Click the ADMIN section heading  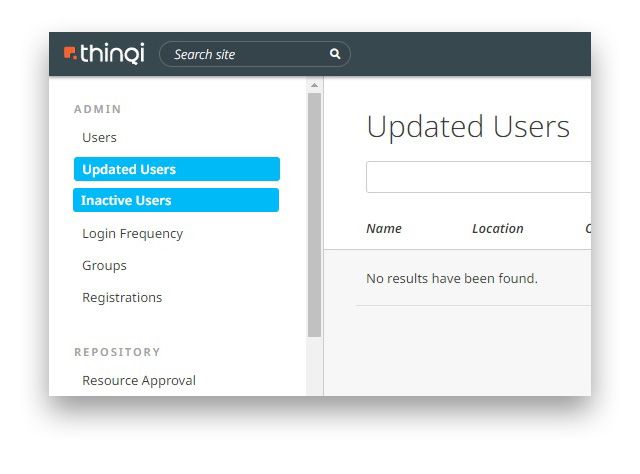click(x=98, y=109)
